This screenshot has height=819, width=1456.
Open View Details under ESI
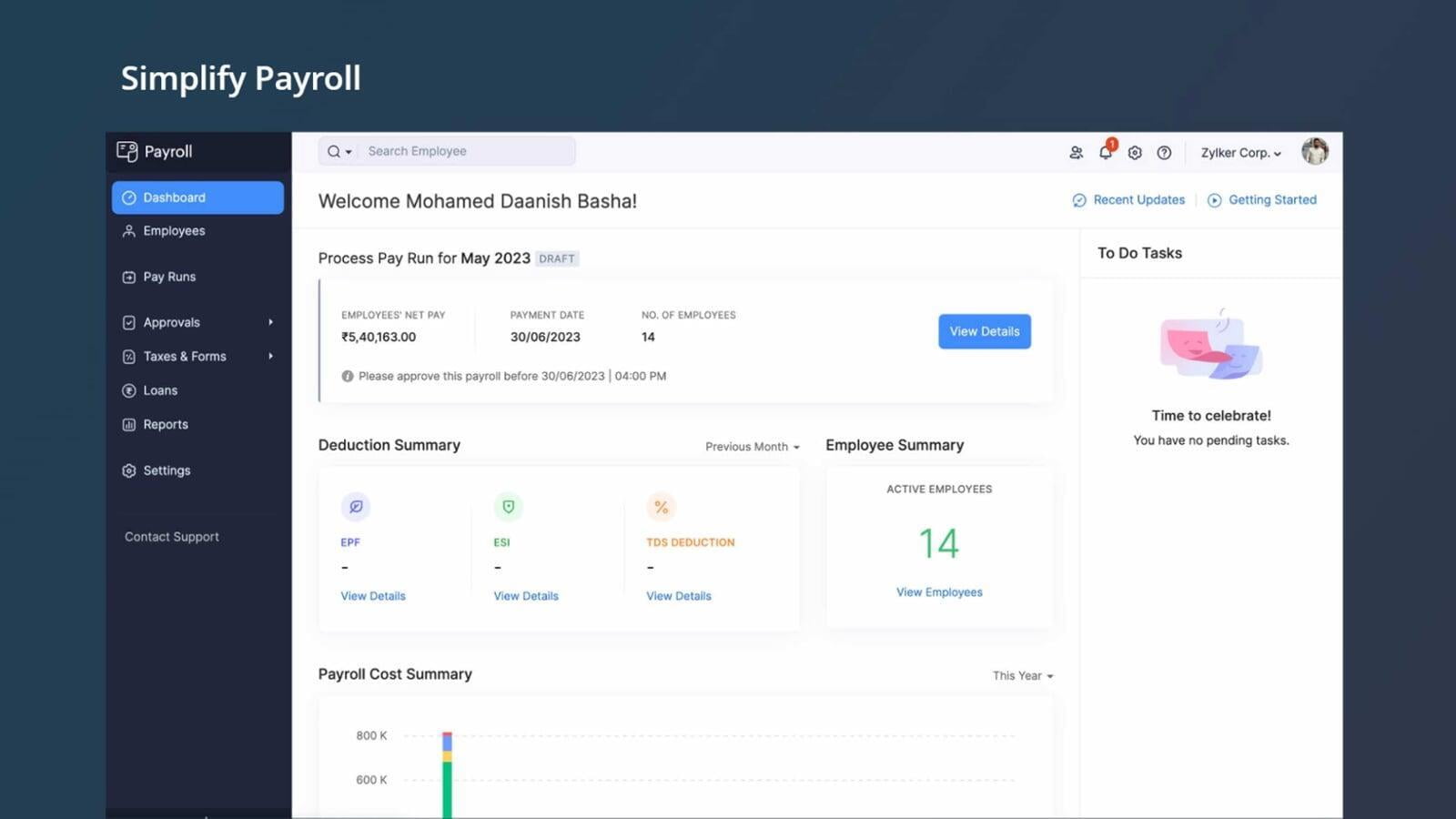[526, 596]
